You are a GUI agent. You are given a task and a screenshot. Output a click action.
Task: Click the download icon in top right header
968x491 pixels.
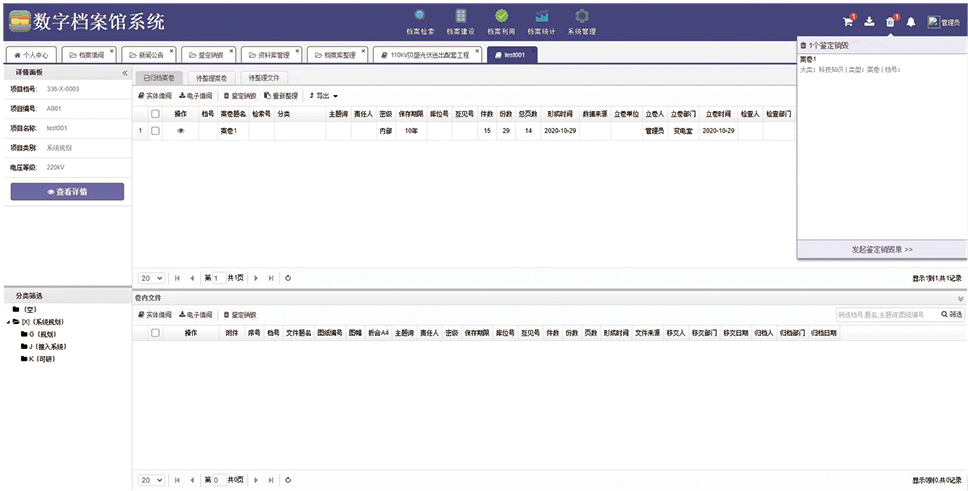tap(869, 22)
